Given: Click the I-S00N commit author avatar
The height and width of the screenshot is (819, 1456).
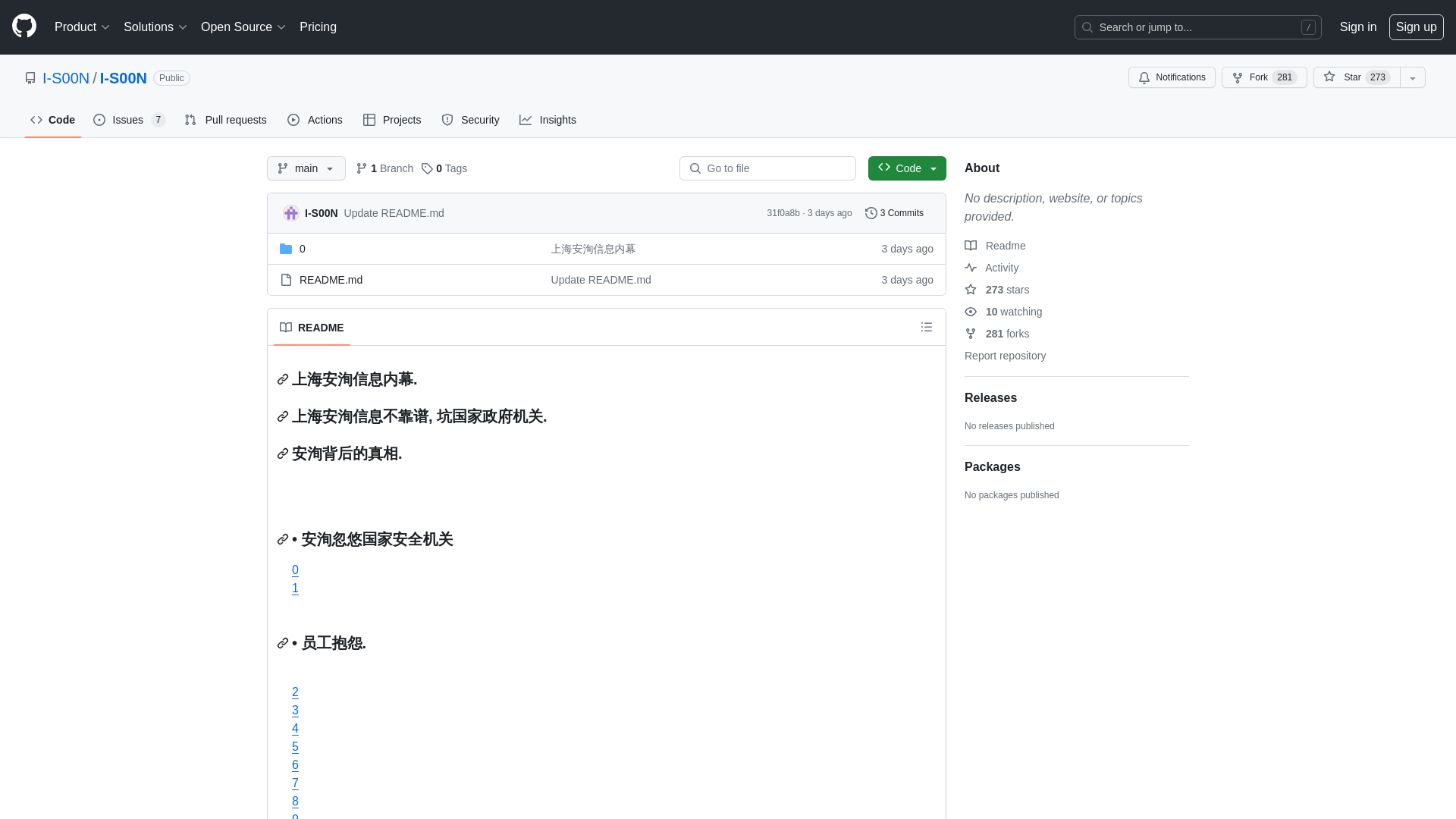Looking at the screenshot, I should coord(291,213).
